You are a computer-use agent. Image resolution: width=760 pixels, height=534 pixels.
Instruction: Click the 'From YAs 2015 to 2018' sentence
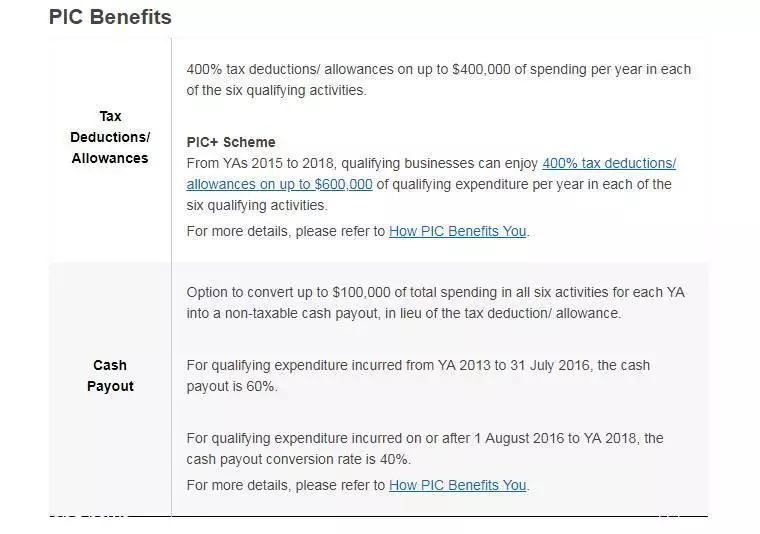pos(431,185)
